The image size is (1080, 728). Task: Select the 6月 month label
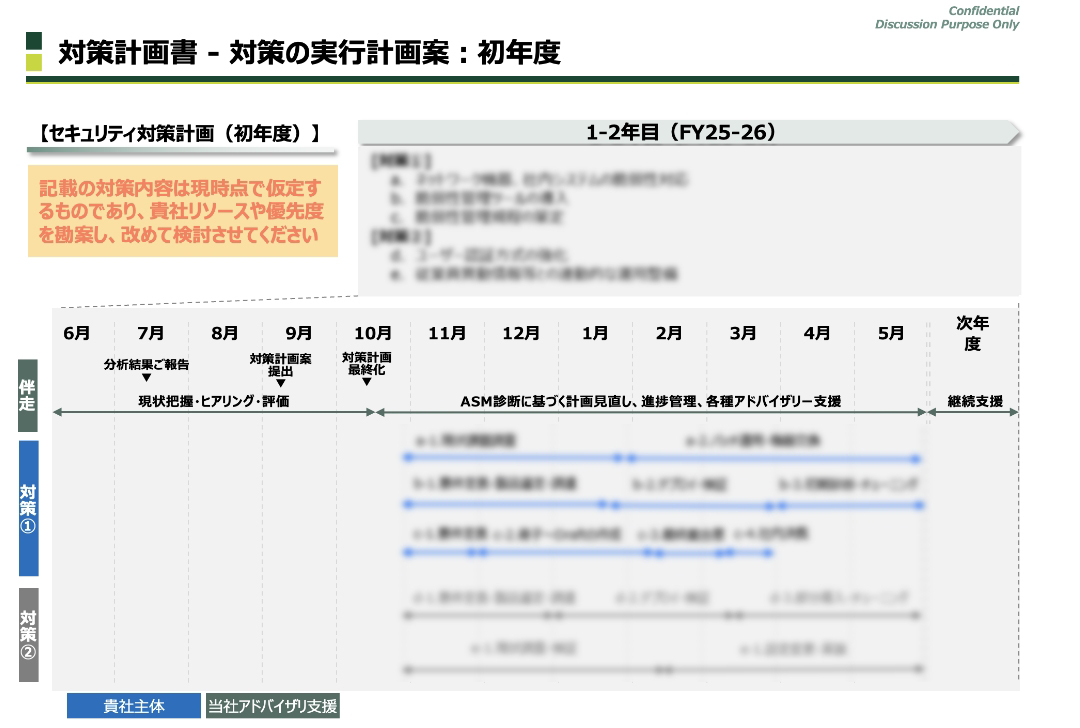(76, 333)
